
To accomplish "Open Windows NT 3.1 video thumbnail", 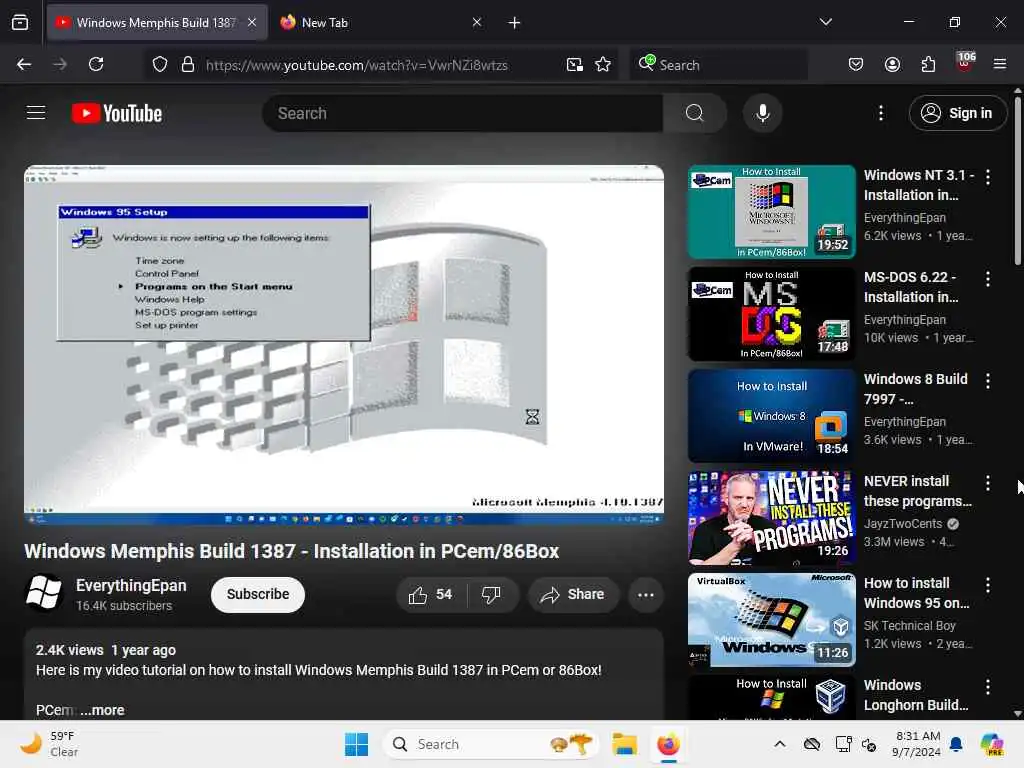I will coord(771,212).
